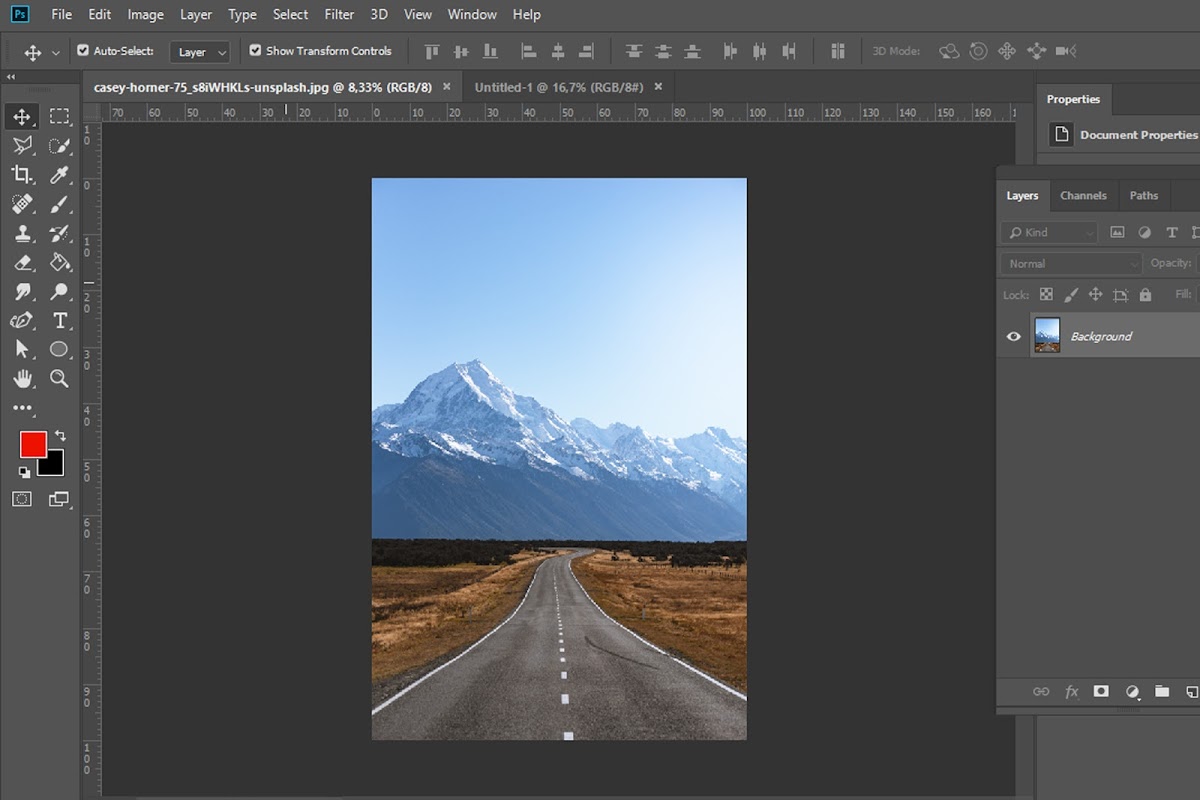Screen dimensions: 1200x800
Task: Open the layer blend mode dropdown
Action: tap(1068, 263)
